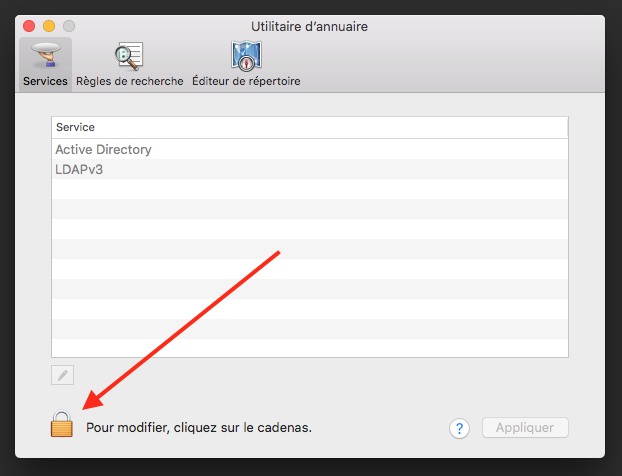Close the Utilitaire d'annuaire window
The width and height of the screenshot is (622, 476).
28,26
